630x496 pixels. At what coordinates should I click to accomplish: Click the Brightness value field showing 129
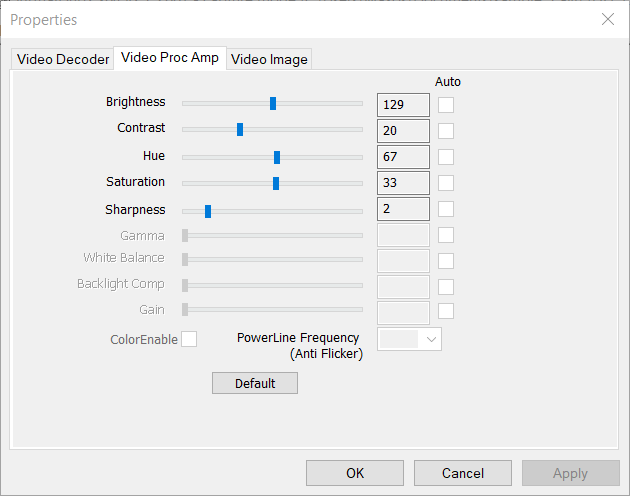403,104
